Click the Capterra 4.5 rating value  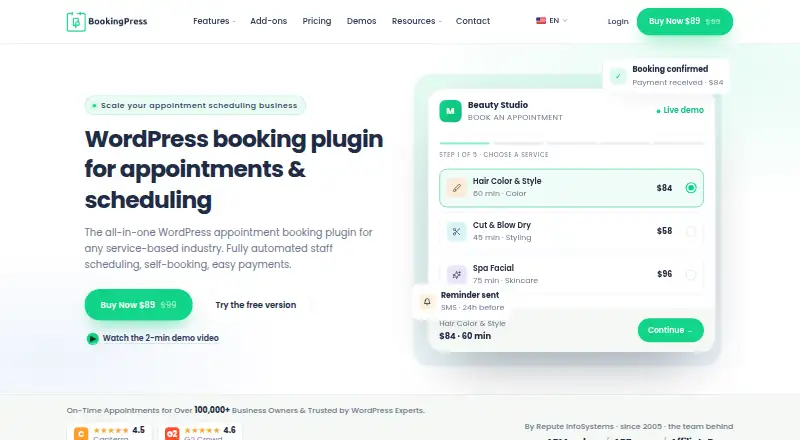tap(138, 430)
